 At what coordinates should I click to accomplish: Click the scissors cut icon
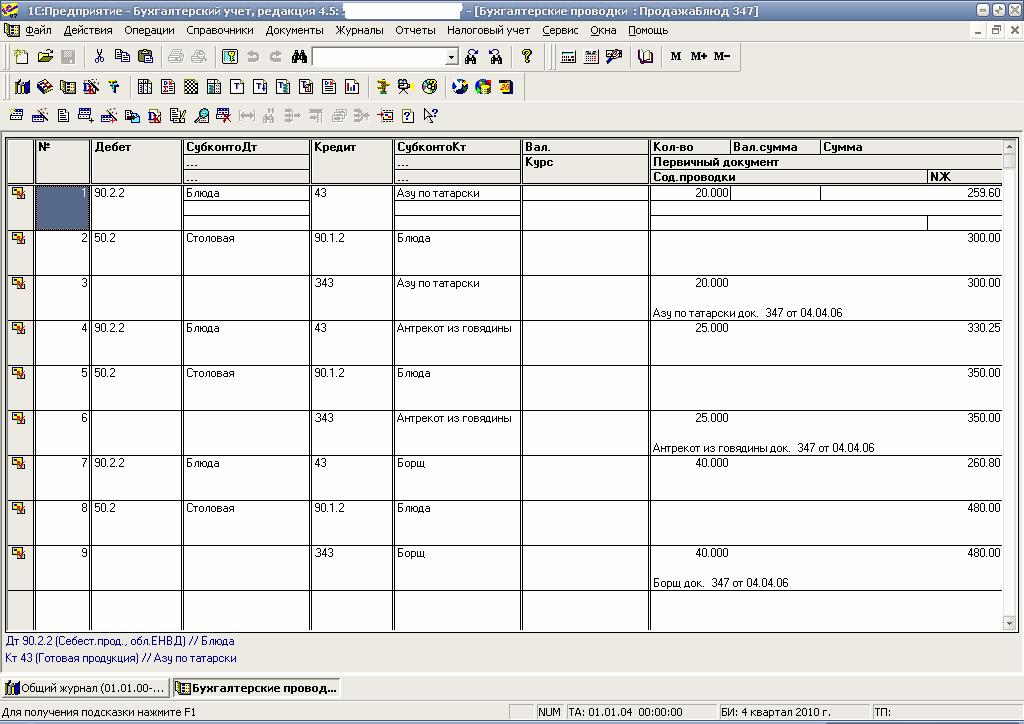click(x=99, y=57)
